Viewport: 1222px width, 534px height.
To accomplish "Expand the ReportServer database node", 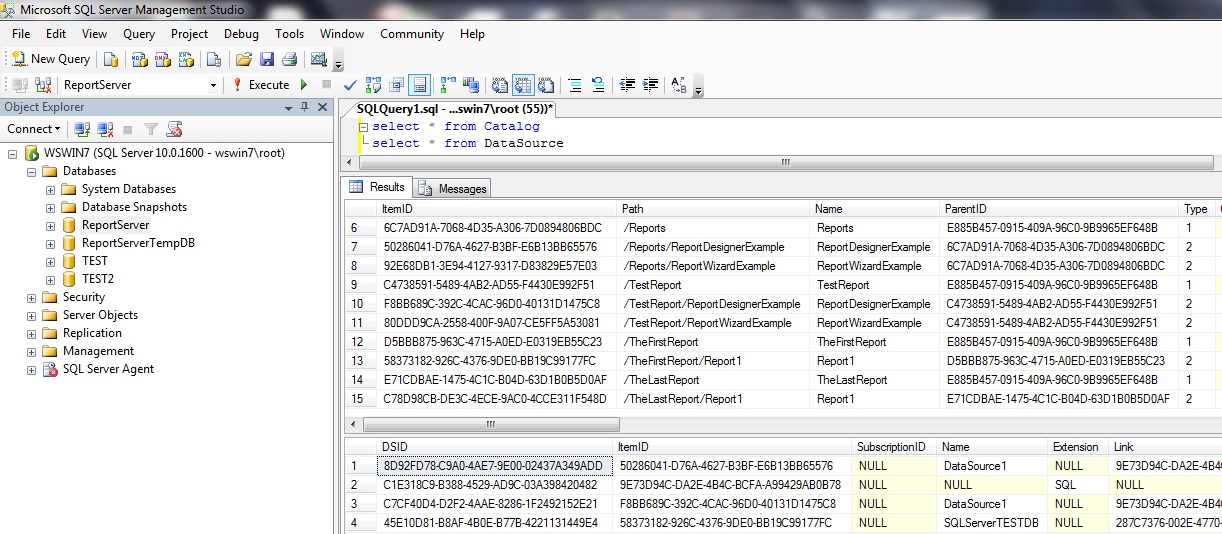I will coord(50,226).
